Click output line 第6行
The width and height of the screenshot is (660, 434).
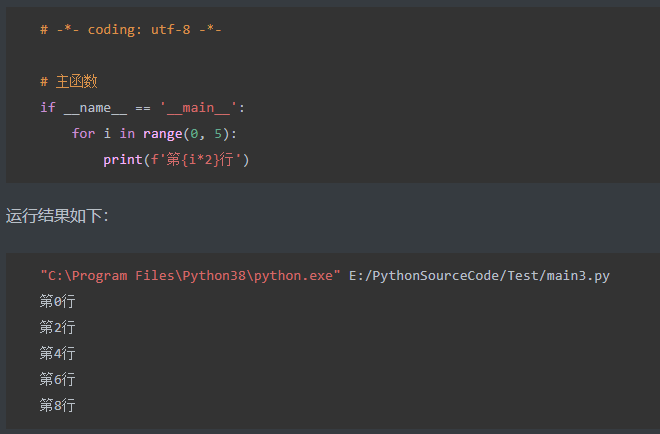pos(58,379)
